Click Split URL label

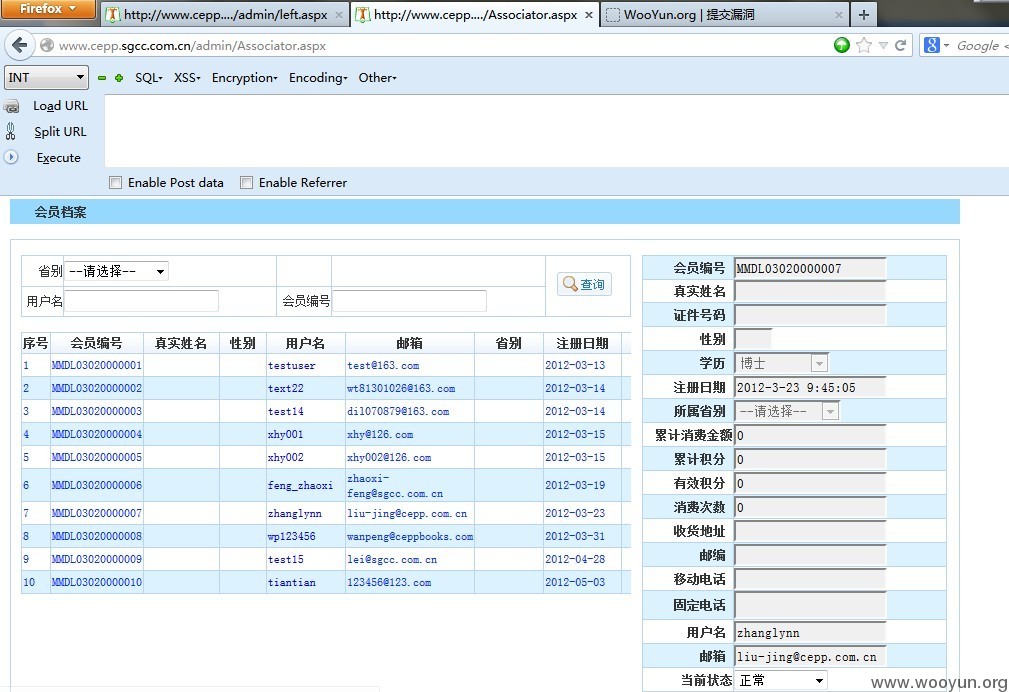pos(60,132)
